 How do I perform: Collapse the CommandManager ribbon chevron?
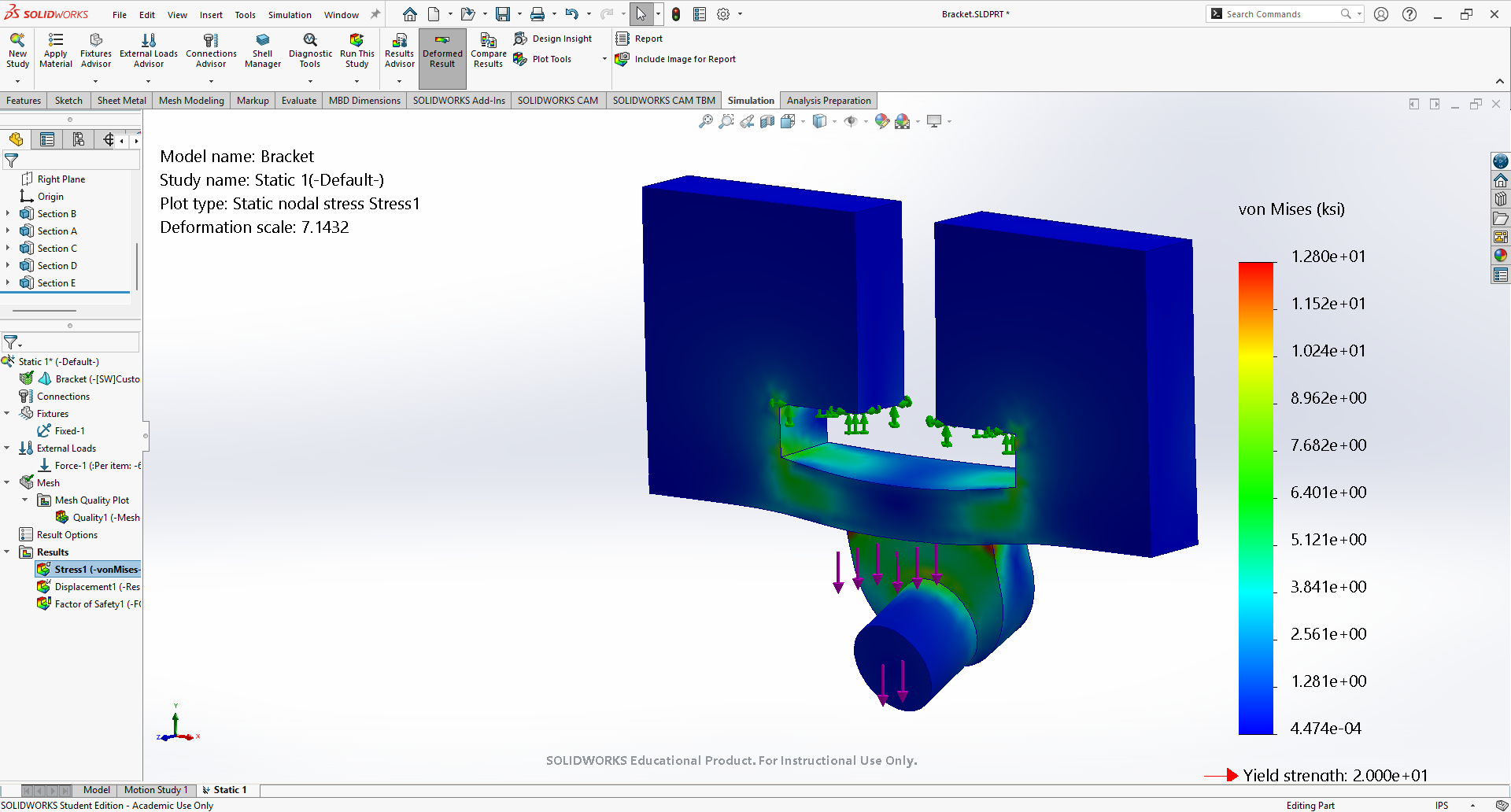pos(1500,81)
